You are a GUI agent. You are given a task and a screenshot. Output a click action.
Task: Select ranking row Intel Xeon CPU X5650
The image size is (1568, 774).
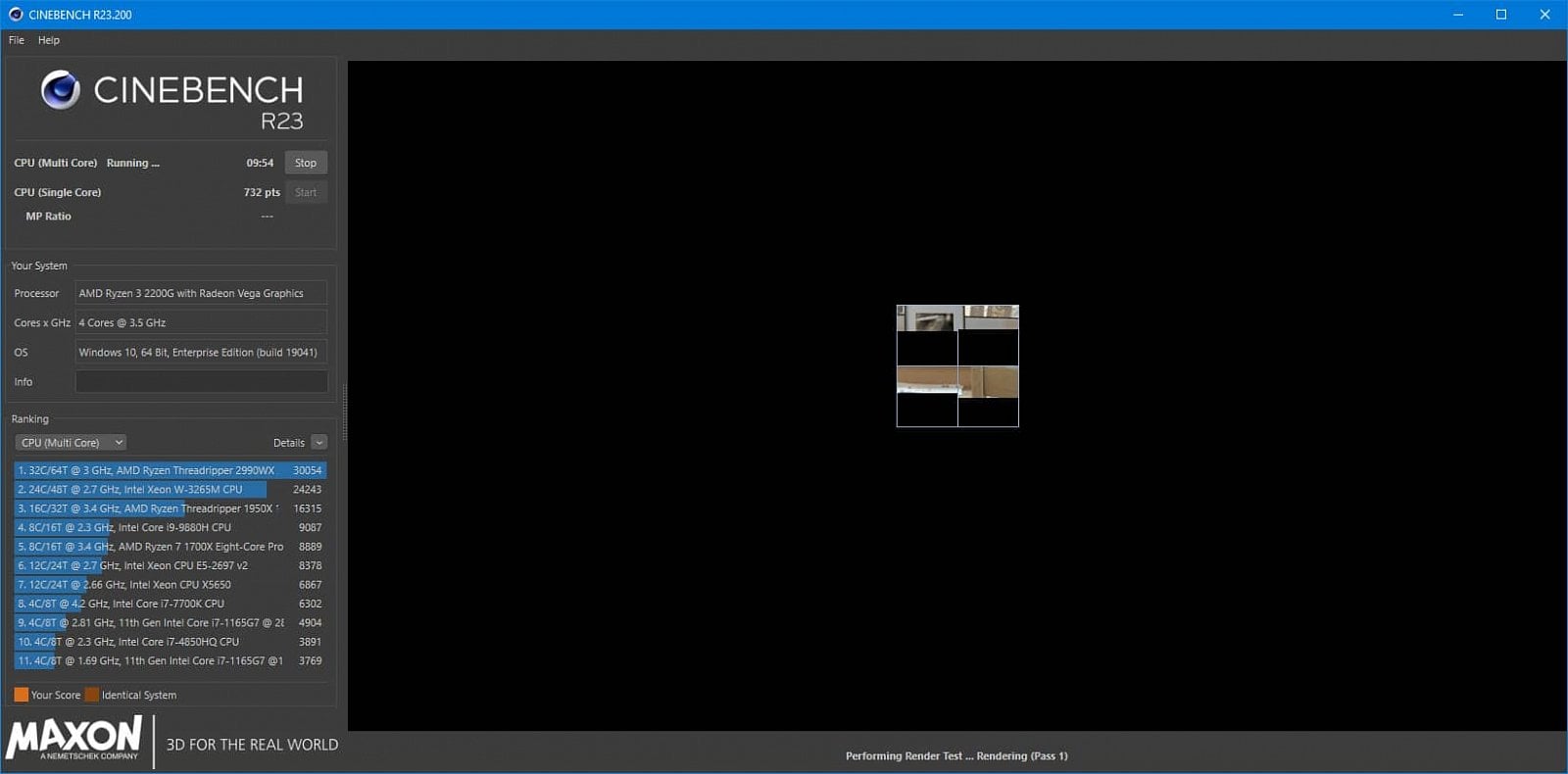click(x=170, y=585)
